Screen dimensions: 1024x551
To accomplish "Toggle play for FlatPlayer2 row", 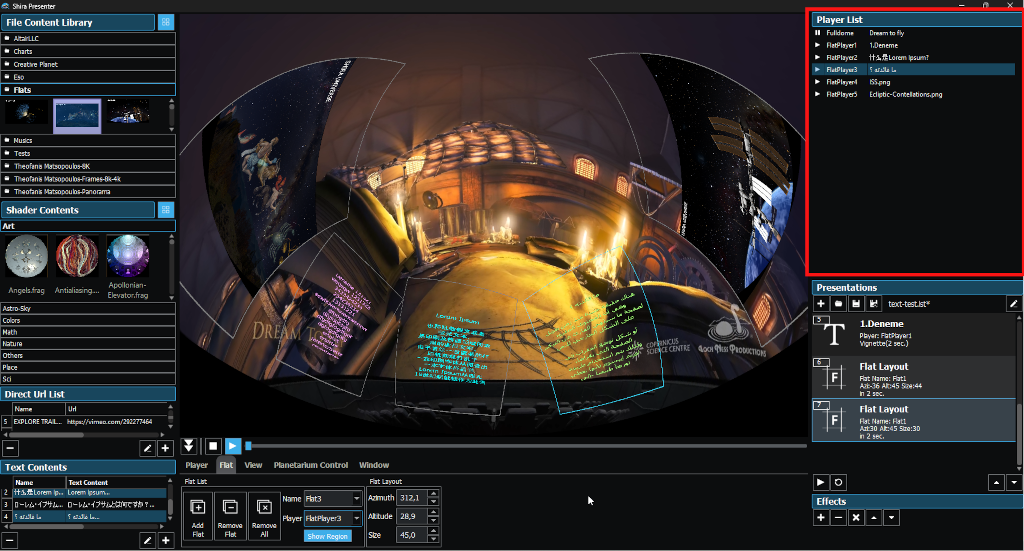I will (x=818, y=57).
